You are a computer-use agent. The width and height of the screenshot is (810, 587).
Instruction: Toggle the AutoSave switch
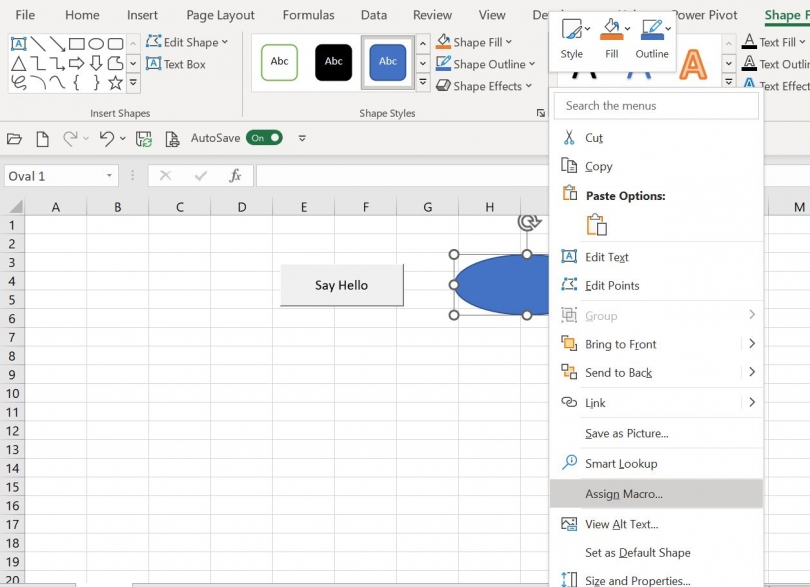(x=266, y=138)
